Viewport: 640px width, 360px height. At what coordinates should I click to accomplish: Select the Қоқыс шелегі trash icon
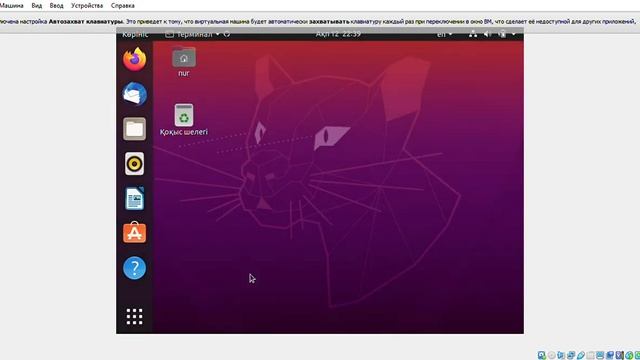(x=184, y=115)
